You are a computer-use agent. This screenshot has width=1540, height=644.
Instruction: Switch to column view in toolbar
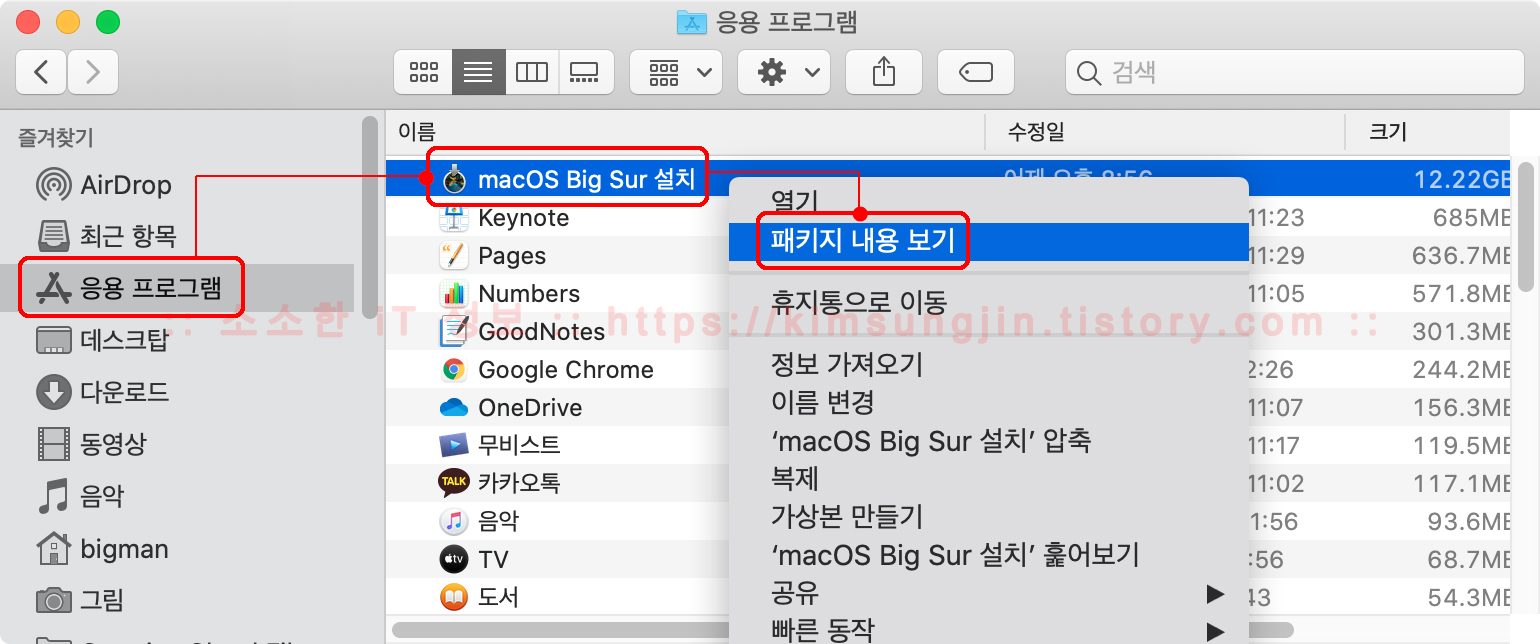point(532,72)
